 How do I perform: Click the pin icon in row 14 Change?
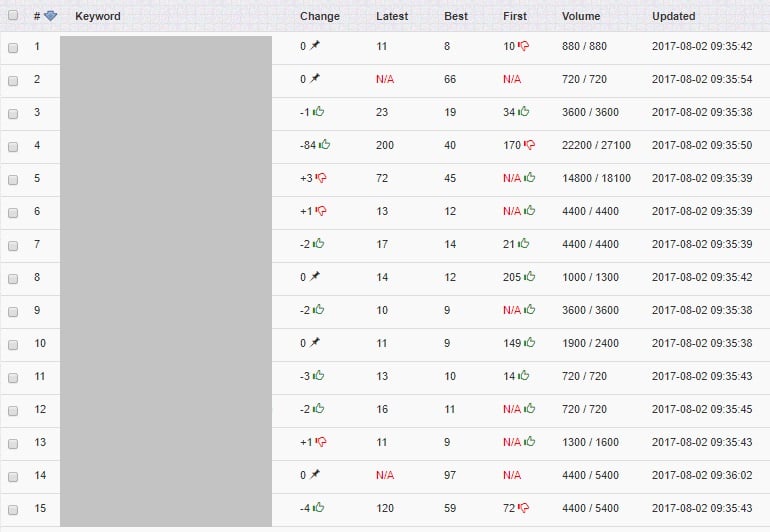tap(315, 474)
